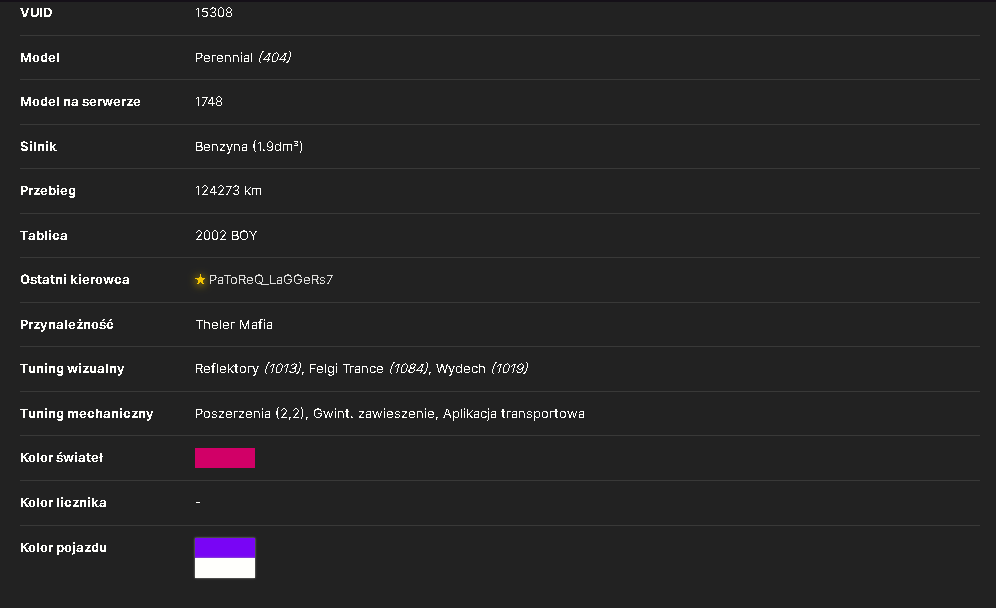The height and width of the screenshot is (608, 996).
Task: Click the Model na serwerze value 1748
Action: 208,102
